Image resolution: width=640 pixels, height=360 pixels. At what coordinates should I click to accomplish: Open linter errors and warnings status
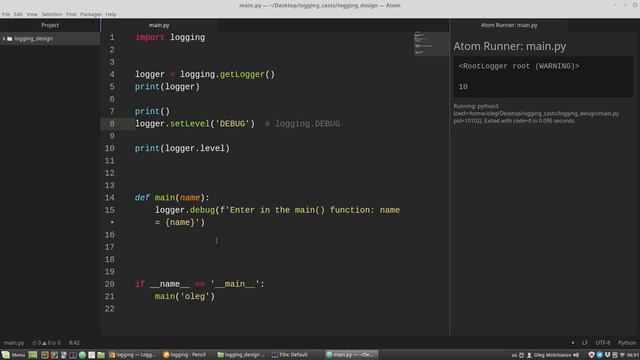pos(46,343)
